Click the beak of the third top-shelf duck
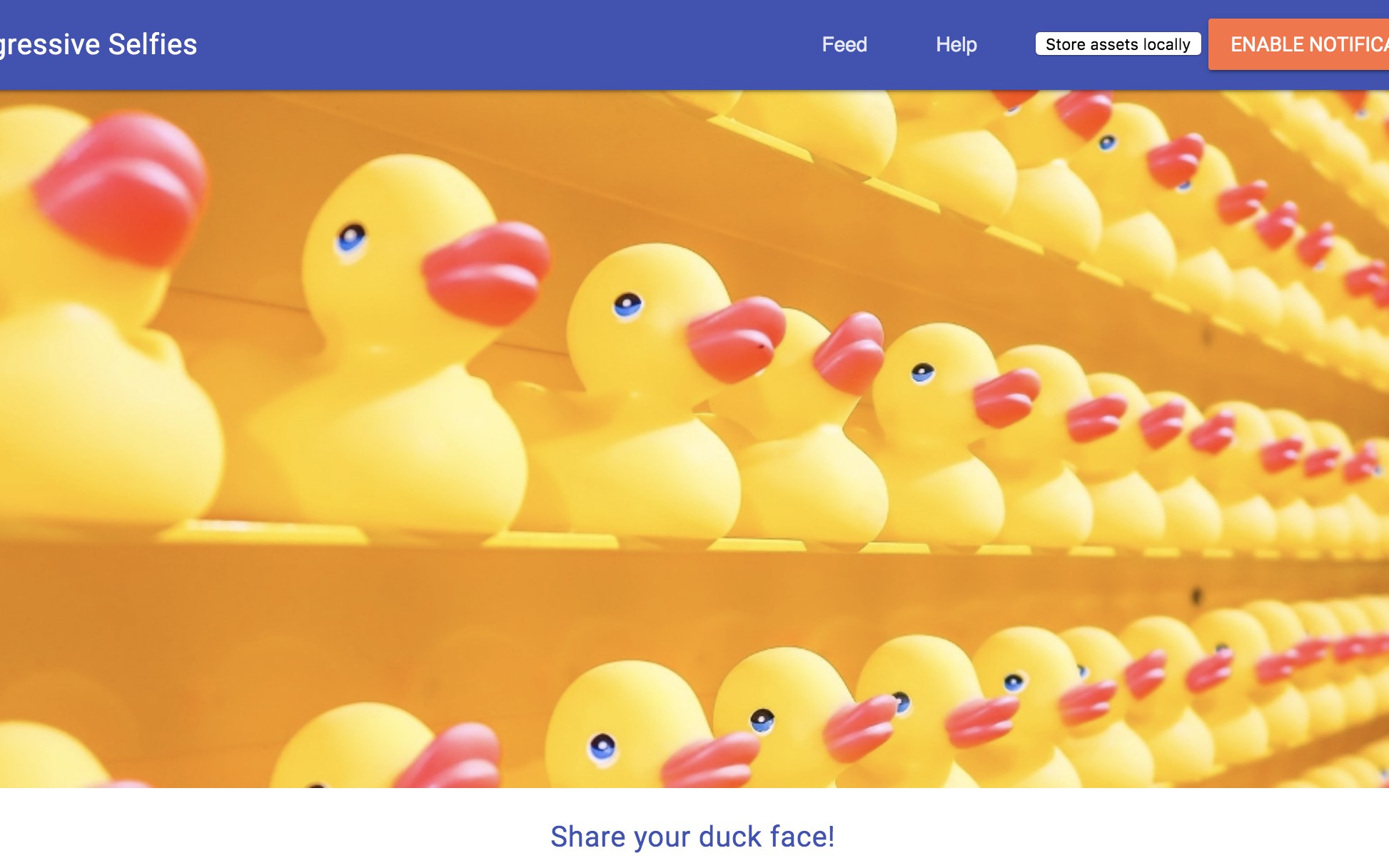The width and height of the screenshot is (1389, 868). pyautogui.click(x=735, y=338)
